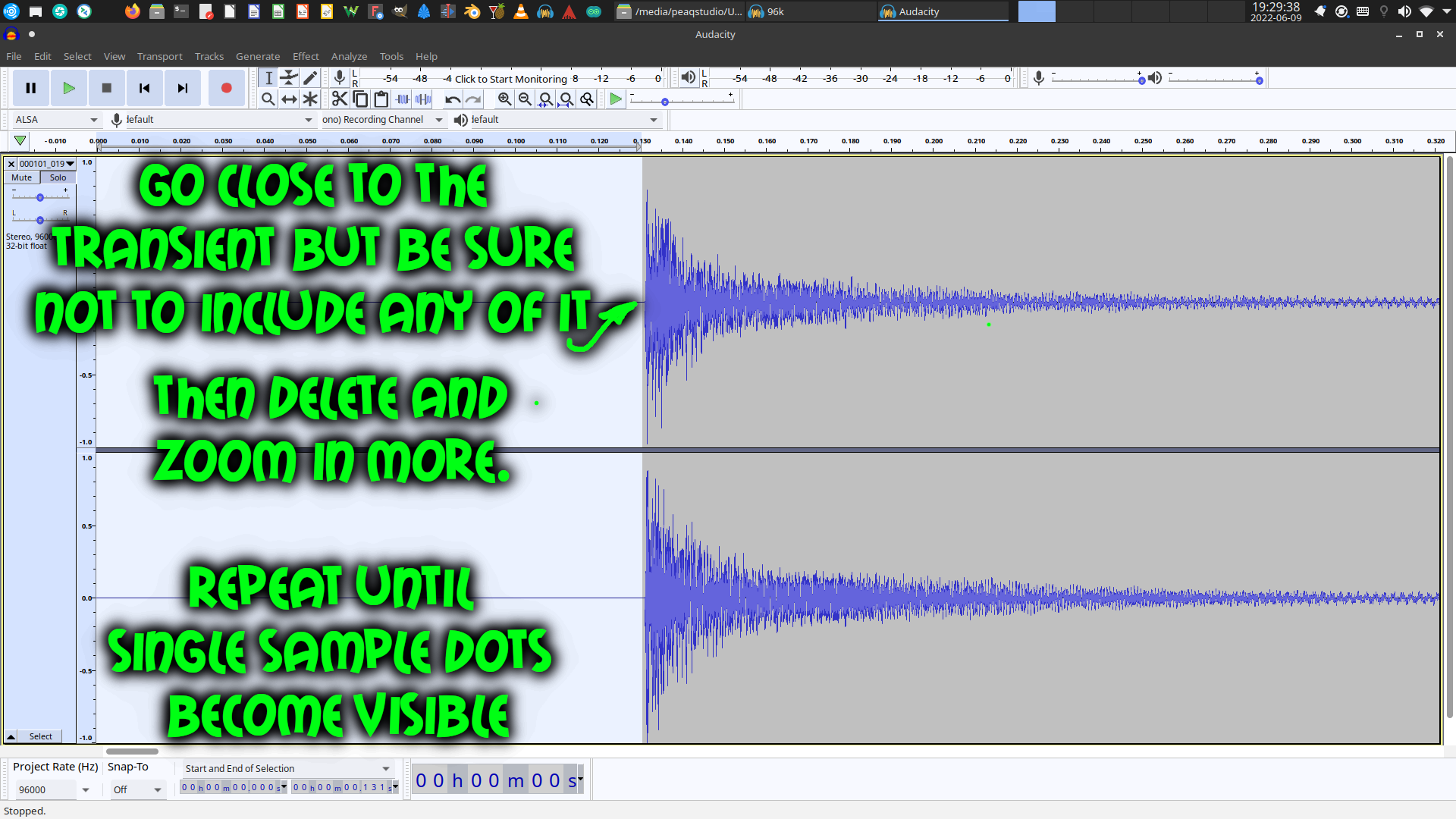Open the Analyze menu

click(x=349, y=56)
